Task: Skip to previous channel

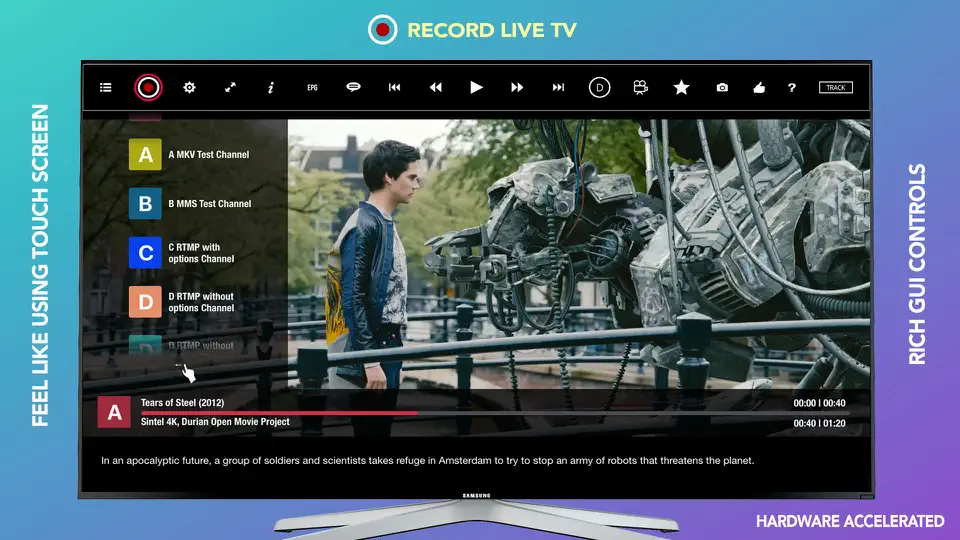Action: click(394, 88)
